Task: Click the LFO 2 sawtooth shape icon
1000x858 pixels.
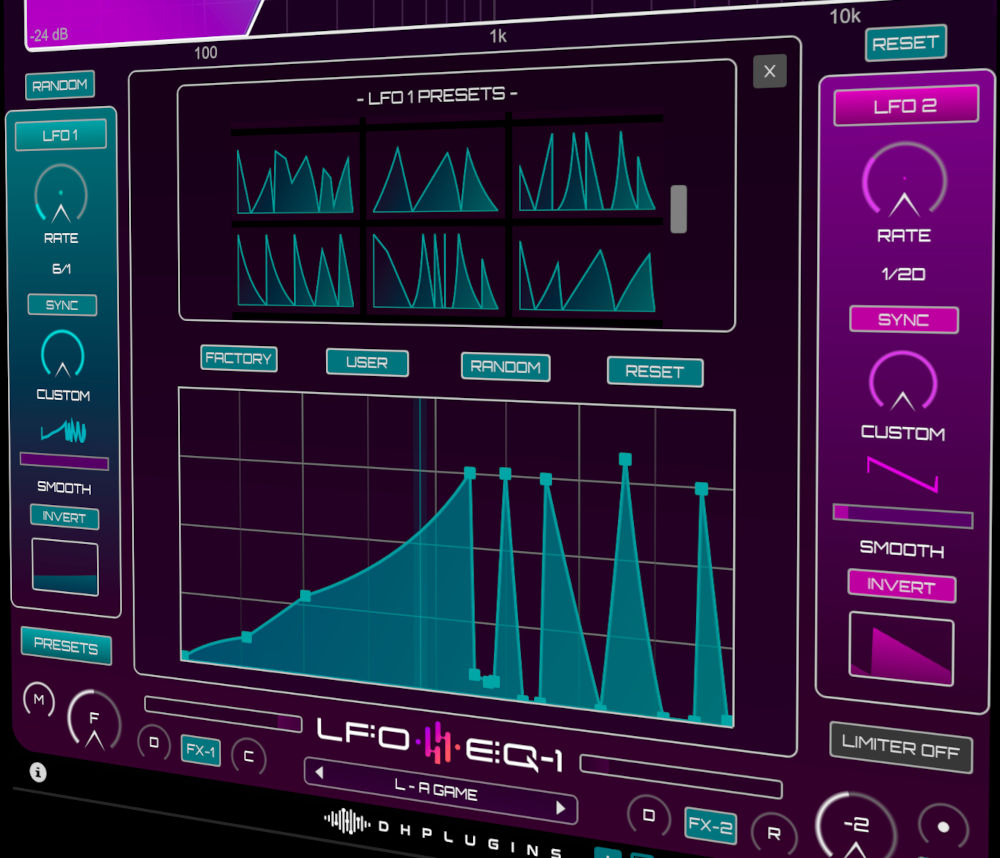Action: click(x=902, y=474)
